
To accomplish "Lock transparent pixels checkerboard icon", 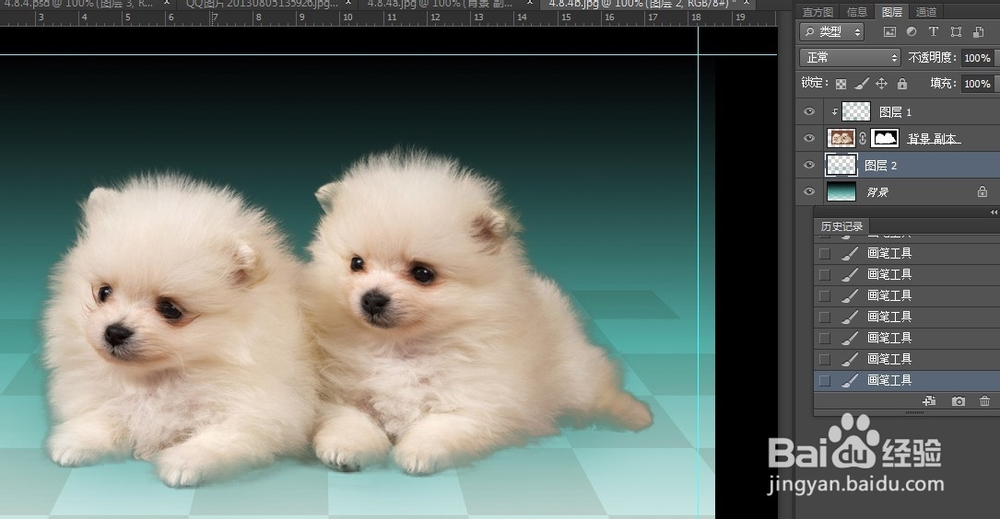I will (841, 84).
